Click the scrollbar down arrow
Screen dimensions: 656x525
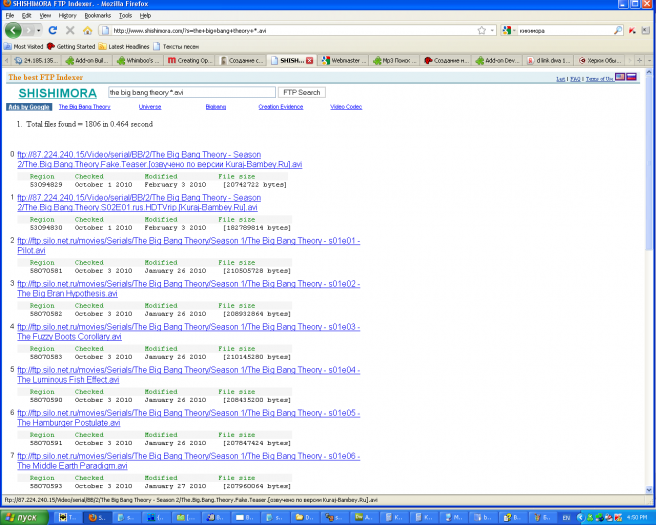pos(649,489)
